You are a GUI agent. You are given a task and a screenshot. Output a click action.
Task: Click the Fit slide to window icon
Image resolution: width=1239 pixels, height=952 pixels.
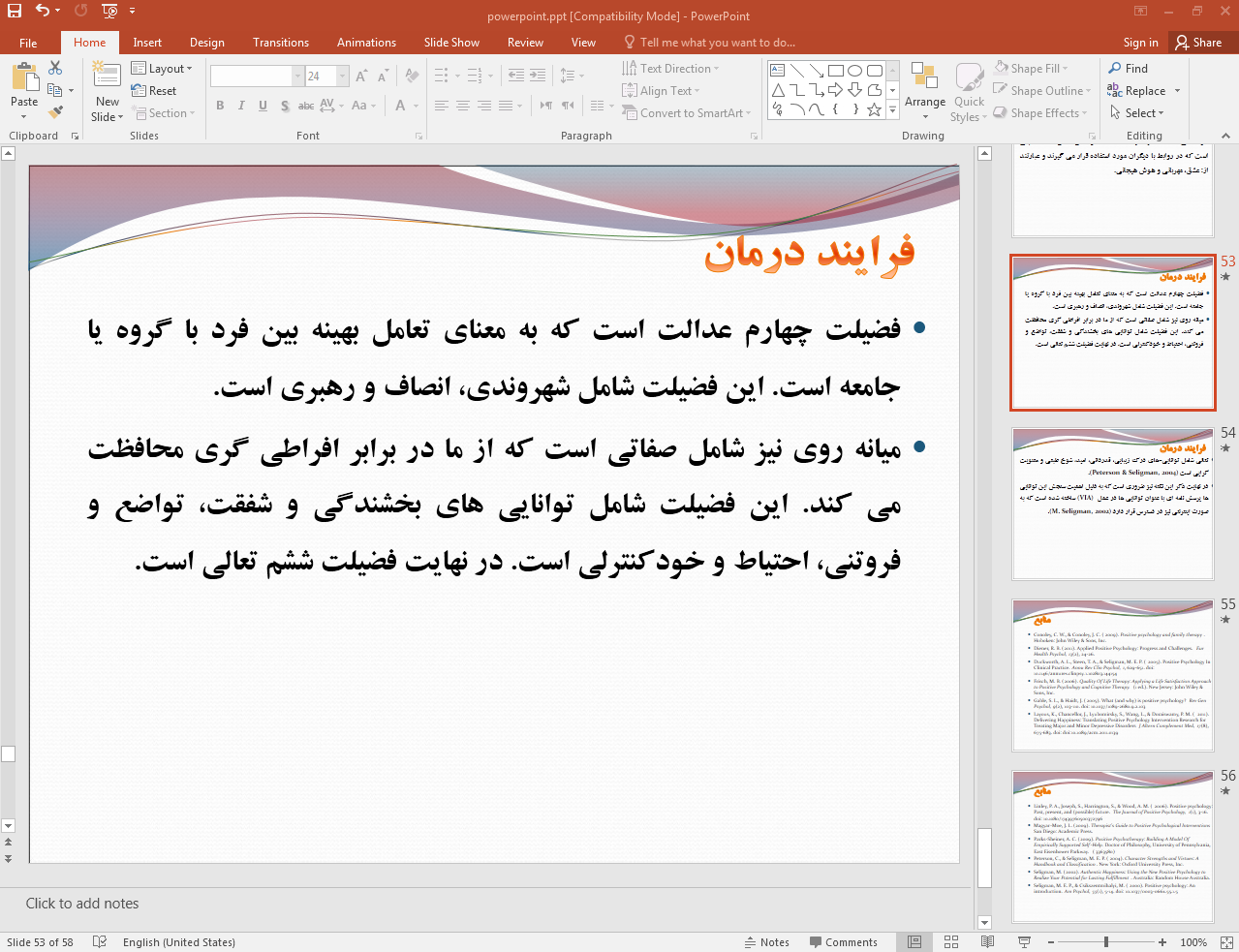1226,941
